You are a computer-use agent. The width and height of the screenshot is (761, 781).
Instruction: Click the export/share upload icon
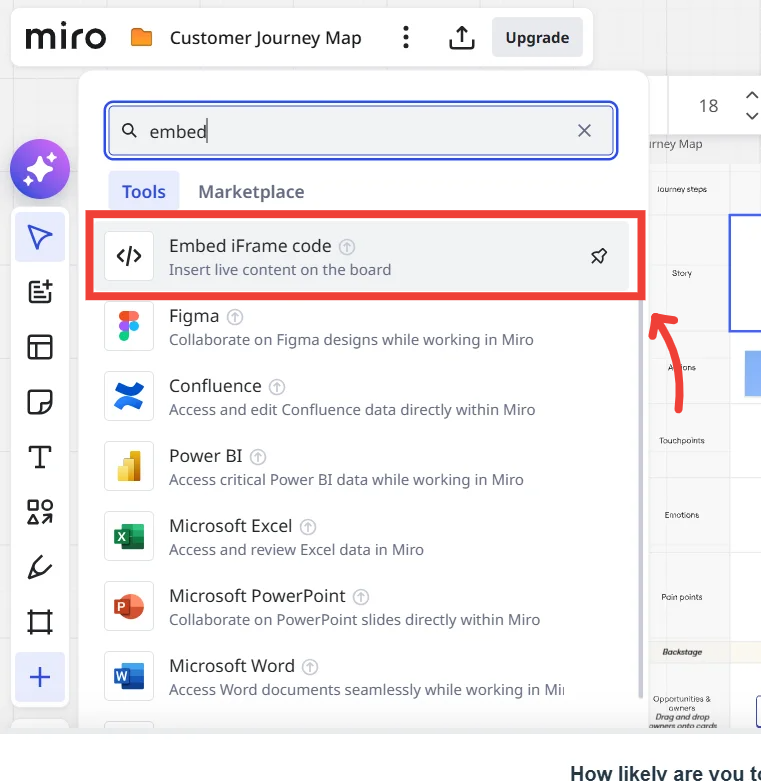(x=462, y=37)
